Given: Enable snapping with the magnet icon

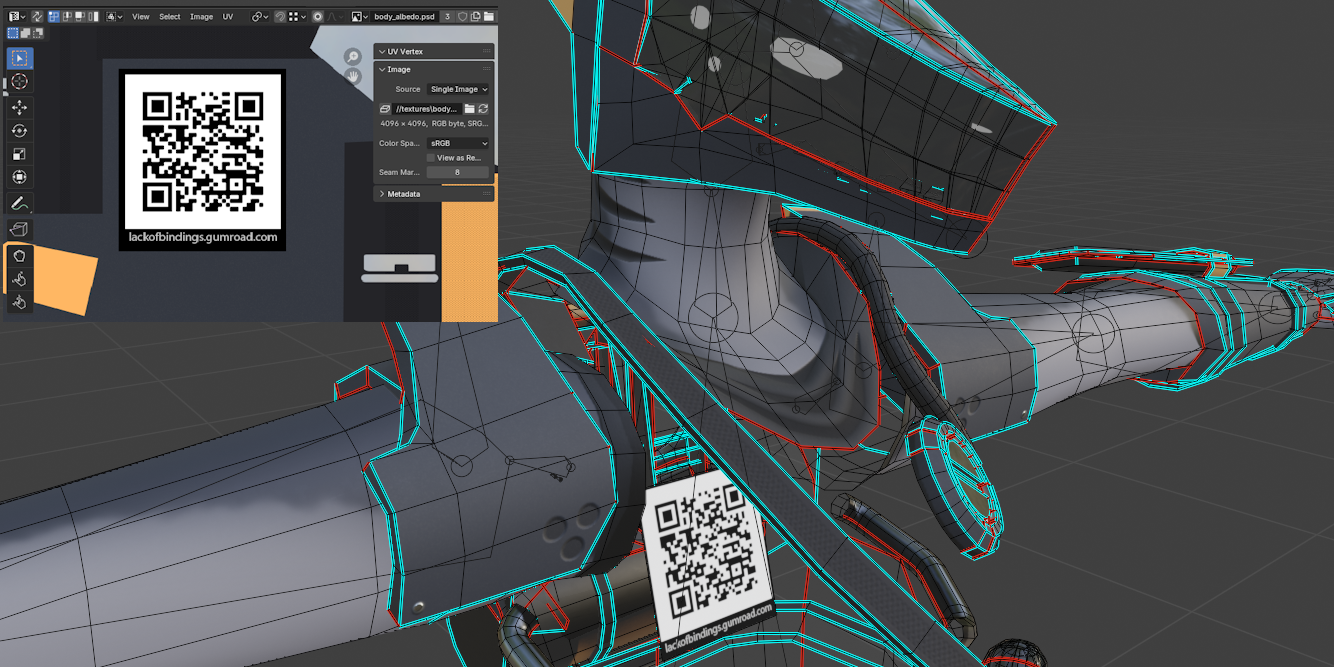Looking at the screenshot, I should [x=279, y=16].
